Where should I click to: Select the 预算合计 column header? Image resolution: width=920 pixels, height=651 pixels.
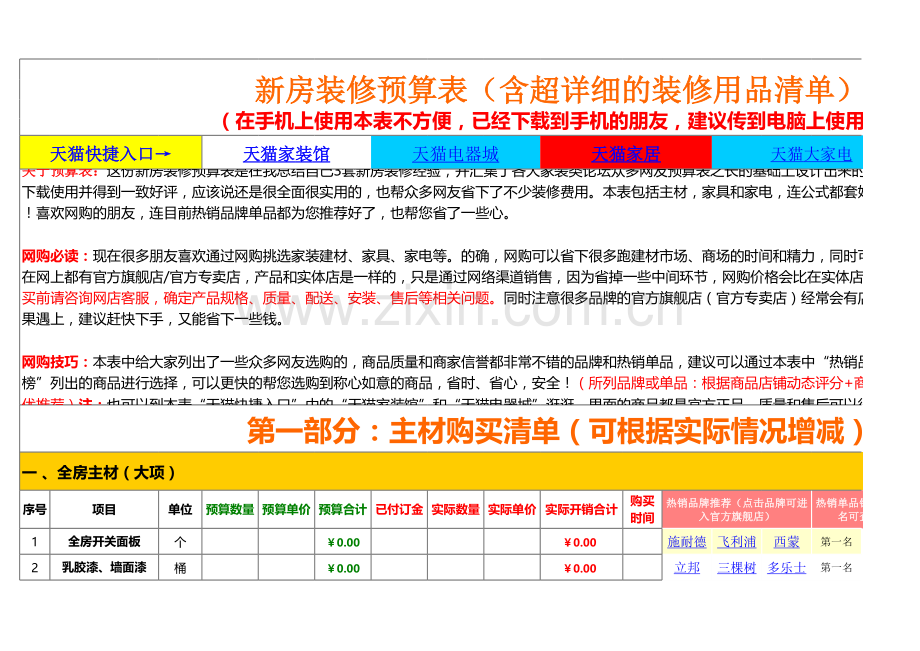point(343,510)
